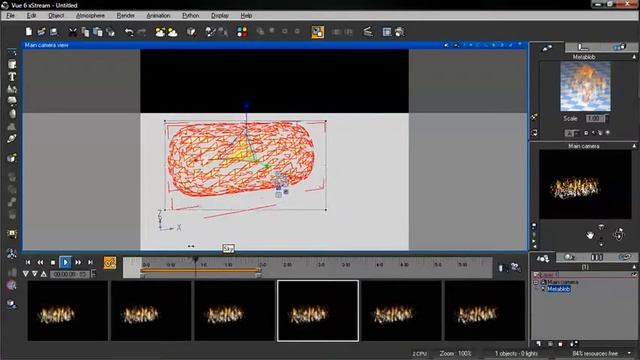This screenshot has width=640, height=360.
Task: Click go to first frame control
Action: 28,262
